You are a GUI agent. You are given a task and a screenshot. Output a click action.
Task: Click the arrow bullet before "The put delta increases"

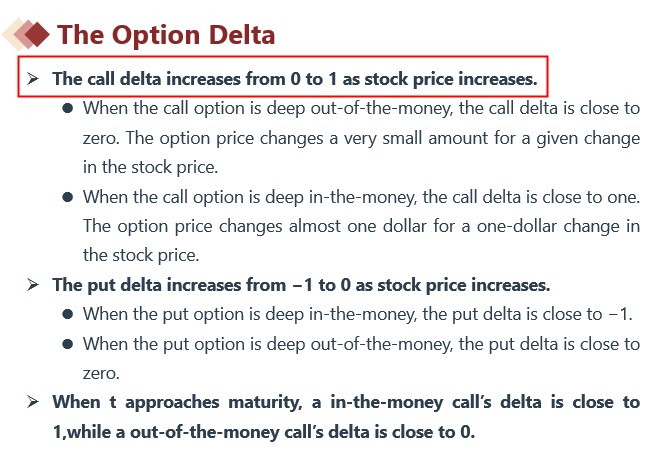point(34,285)
